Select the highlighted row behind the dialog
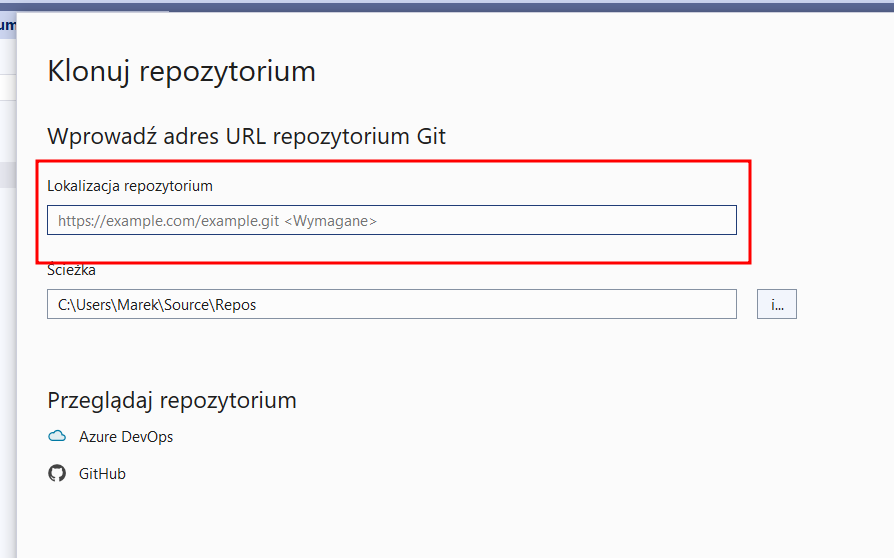Screen dimensions: 894x558 click(7, 175)
